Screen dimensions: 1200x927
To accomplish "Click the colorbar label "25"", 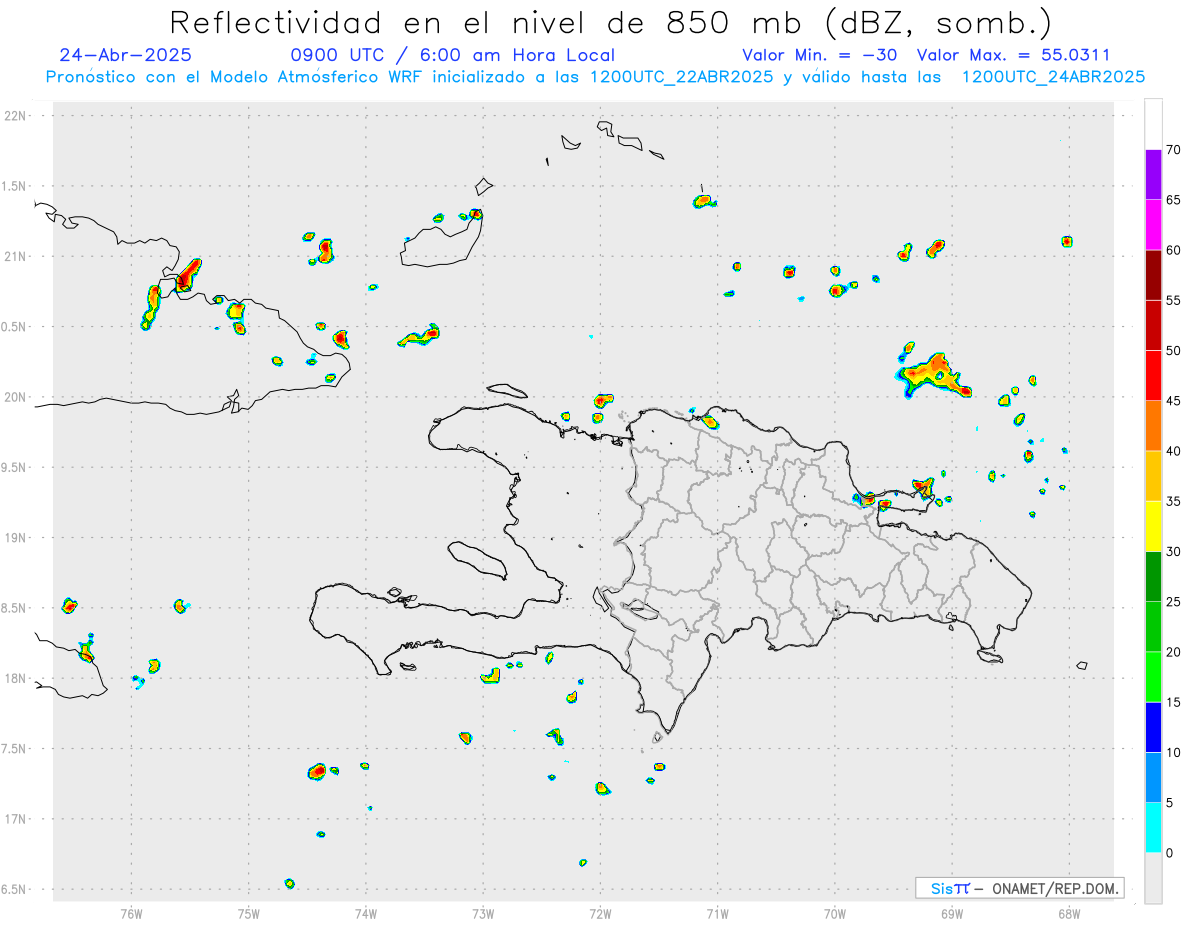I will (x=1174, y=602).
